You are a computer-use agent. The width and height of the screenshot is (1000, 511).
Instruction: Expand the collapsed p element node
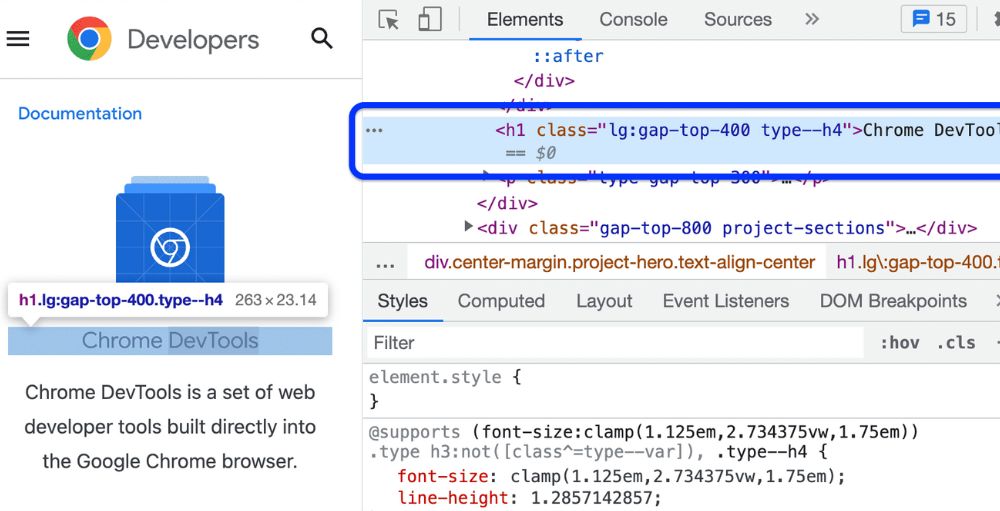[487, 178]
